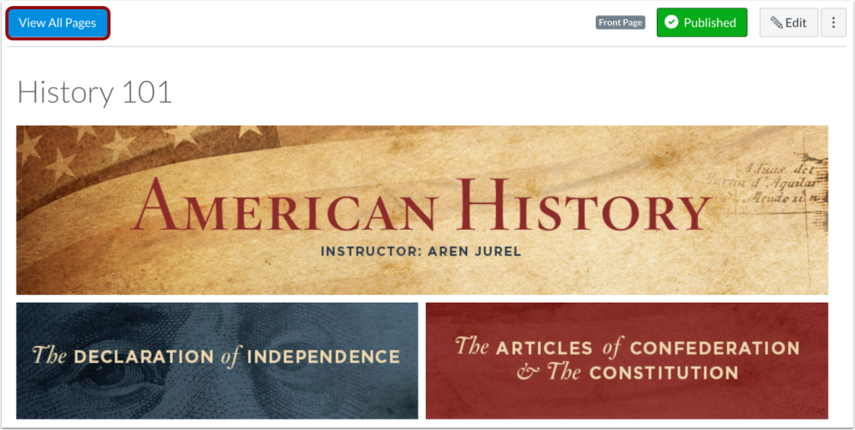Click the Instructor: Aren Jurel caption
Screen dimensions: 855x430
click(x=421, y=252)
